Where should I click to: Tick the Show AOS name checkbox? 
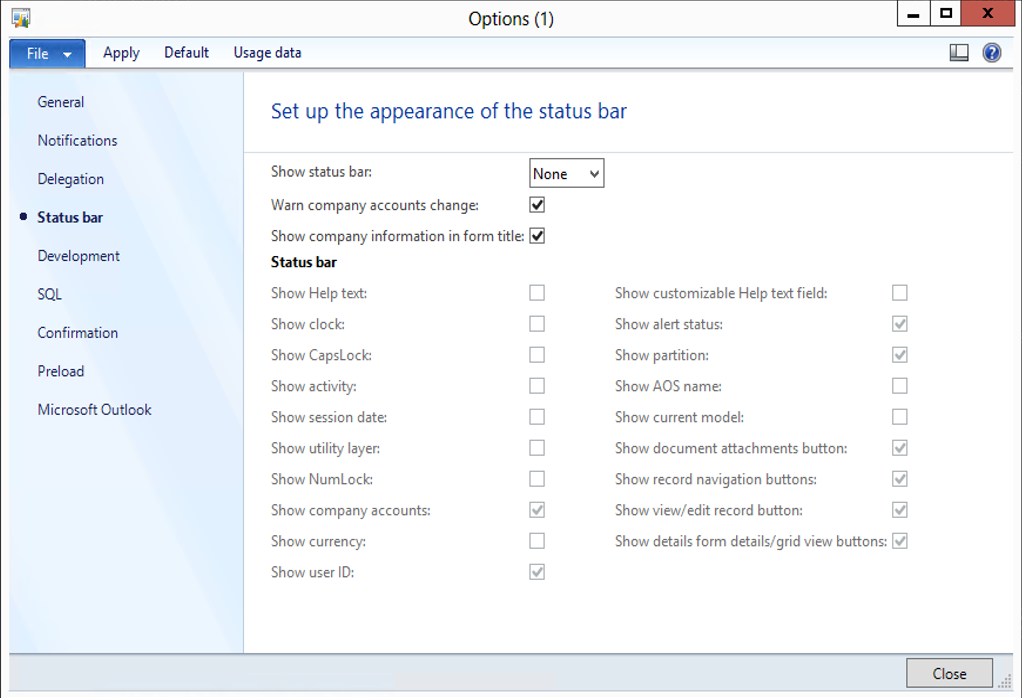coord(900,386)
